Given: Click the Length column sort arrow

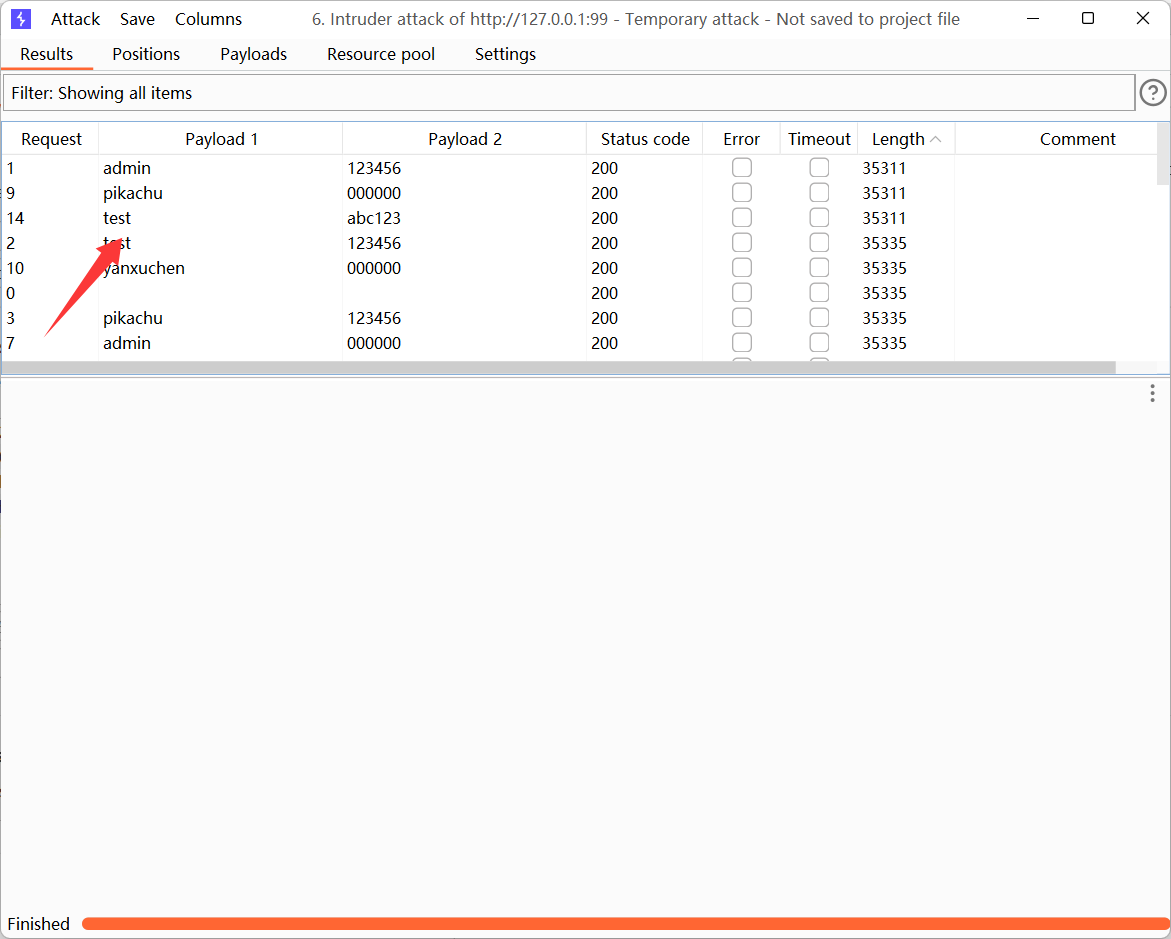Looking at the screenshot, I should (936, 139).
